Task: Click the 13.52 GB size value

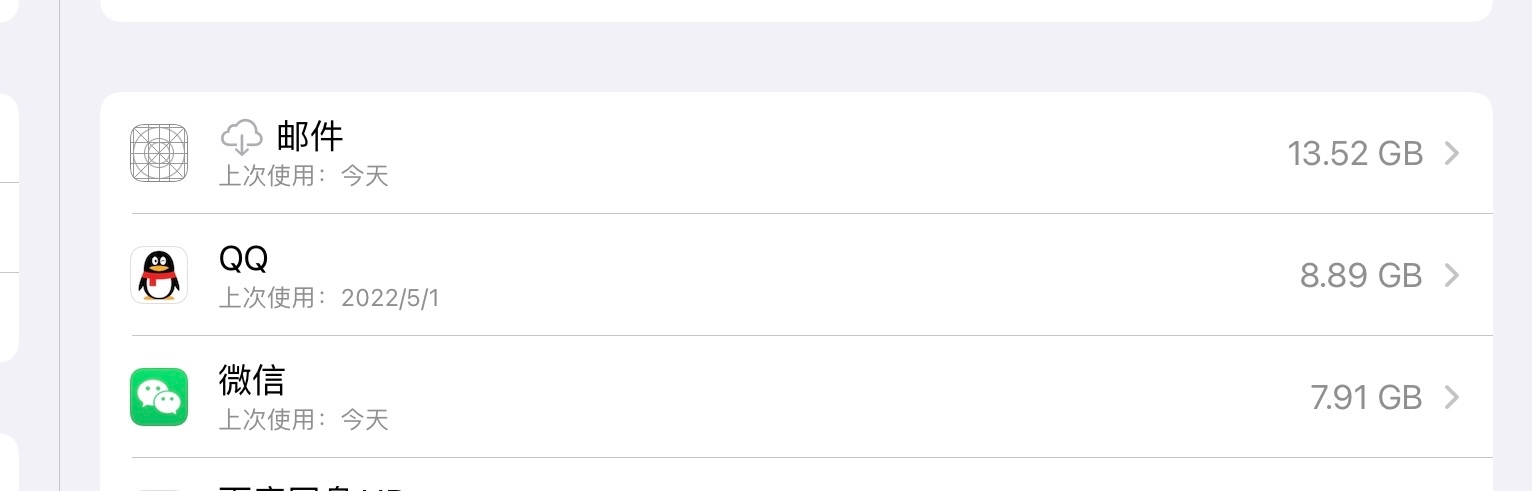Action: (1355, 154)
